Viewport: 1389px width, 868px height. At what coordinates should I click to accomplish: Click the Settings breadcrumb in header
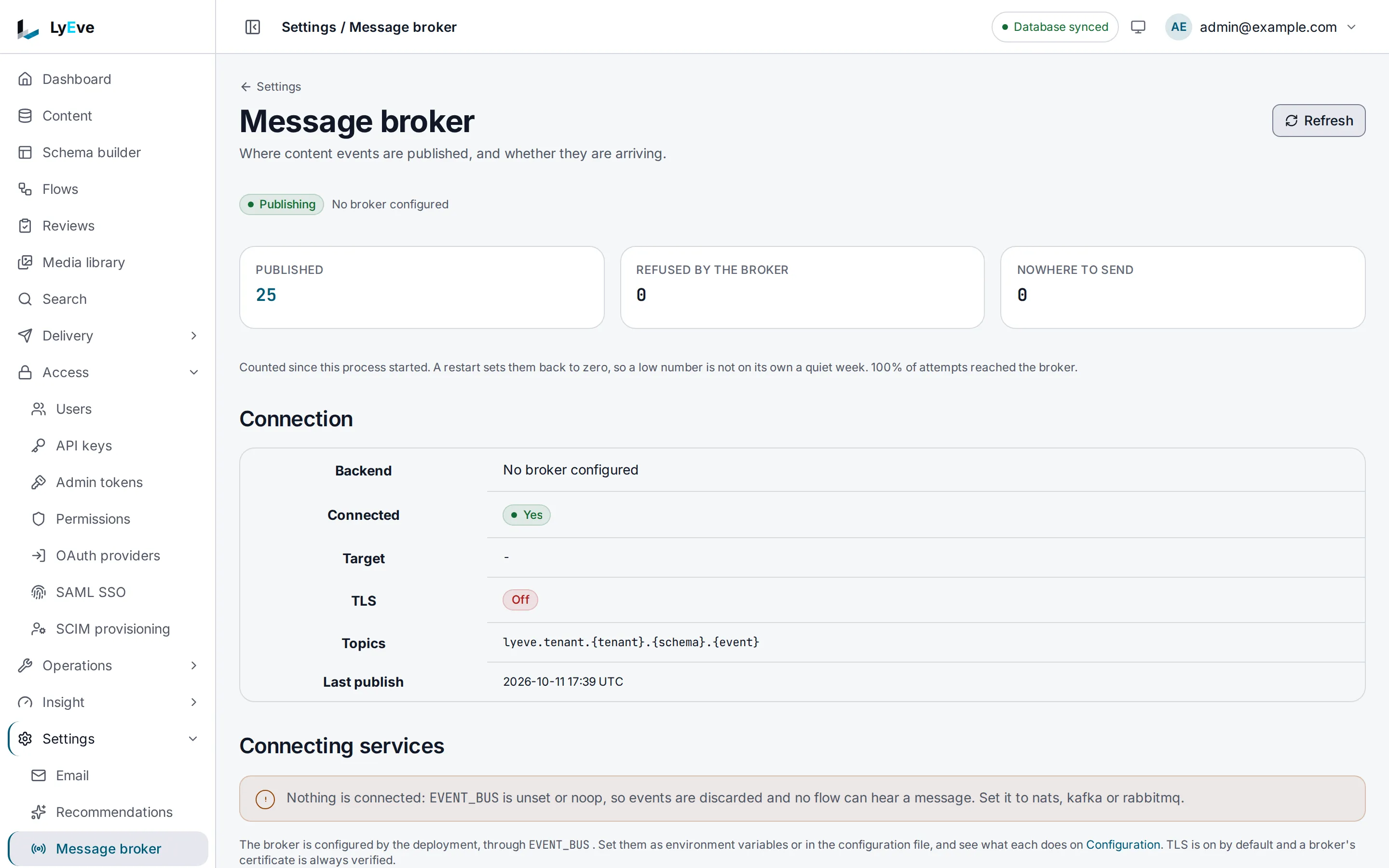(309, 27)
